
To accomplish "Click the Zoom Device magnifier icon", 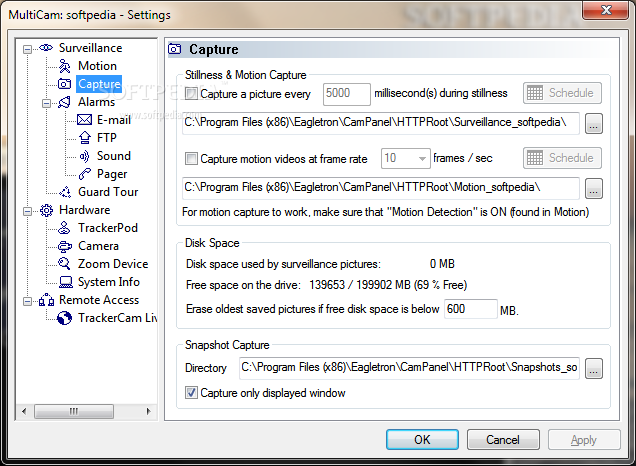I will (x=64, y=264).
